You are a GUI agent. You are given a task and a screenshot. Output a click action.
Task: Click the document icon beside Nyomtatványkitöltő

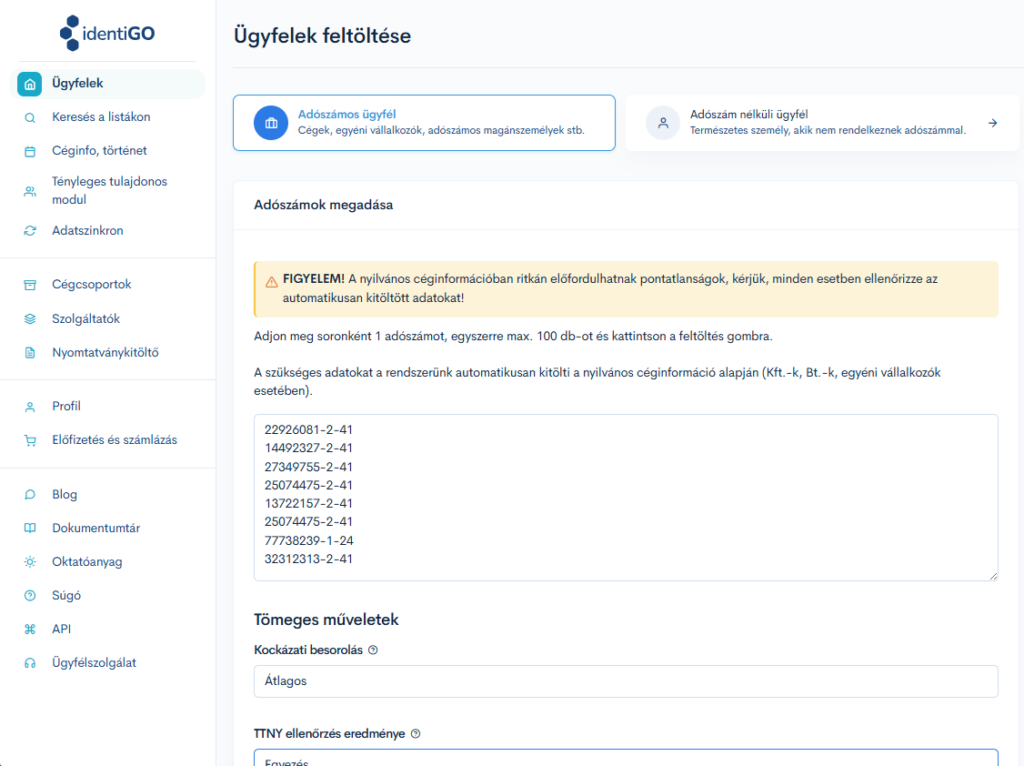pyautogui.click(x=30, y=353)
